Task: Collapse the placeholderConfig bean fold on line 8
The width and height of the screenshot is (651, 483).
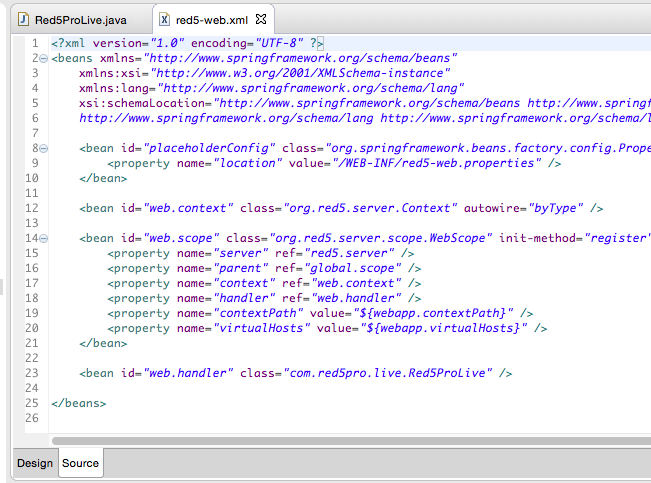Action: click(43, 149)
